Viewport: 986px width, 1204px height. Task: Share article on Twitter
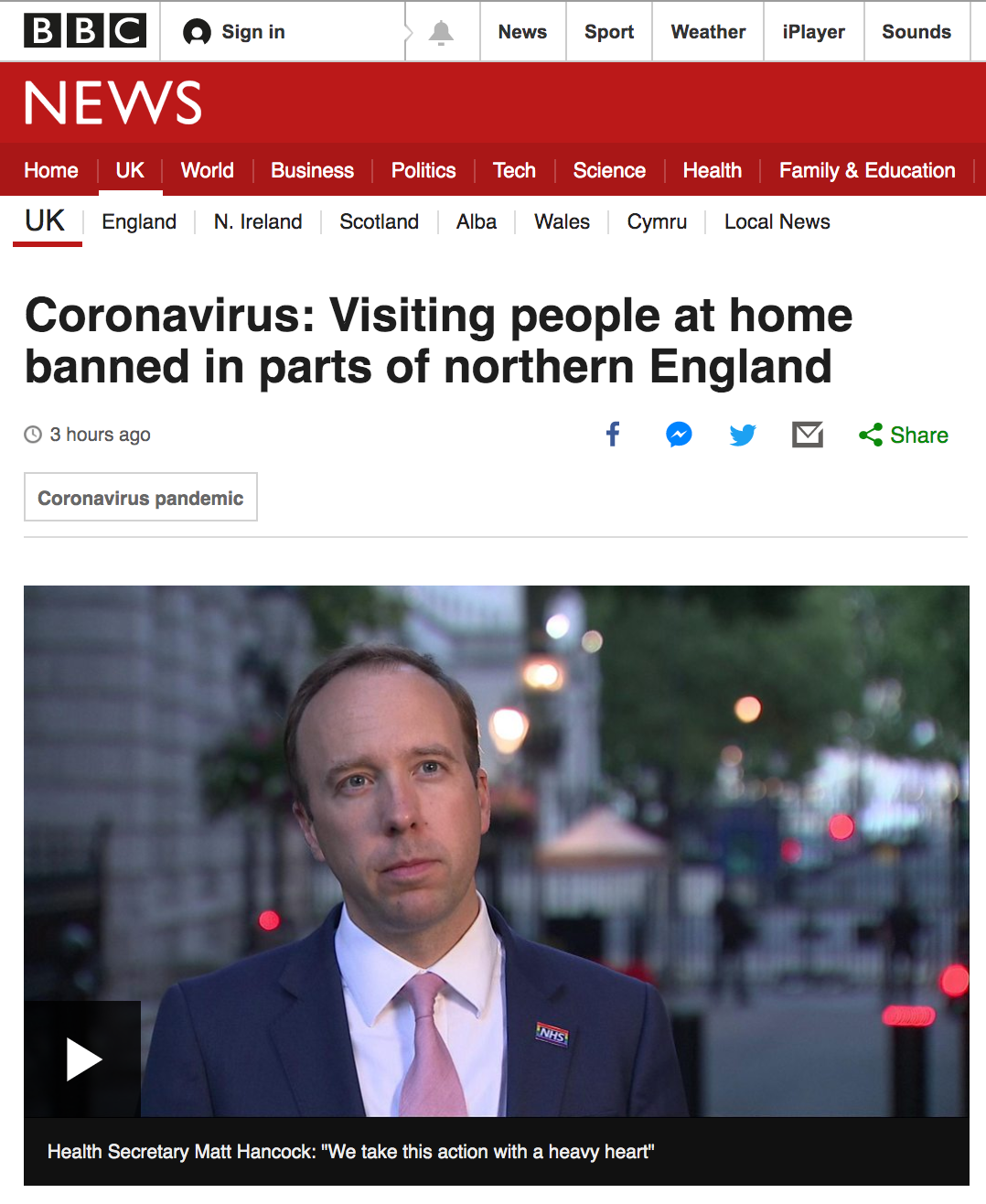click(x=743, y=435)
